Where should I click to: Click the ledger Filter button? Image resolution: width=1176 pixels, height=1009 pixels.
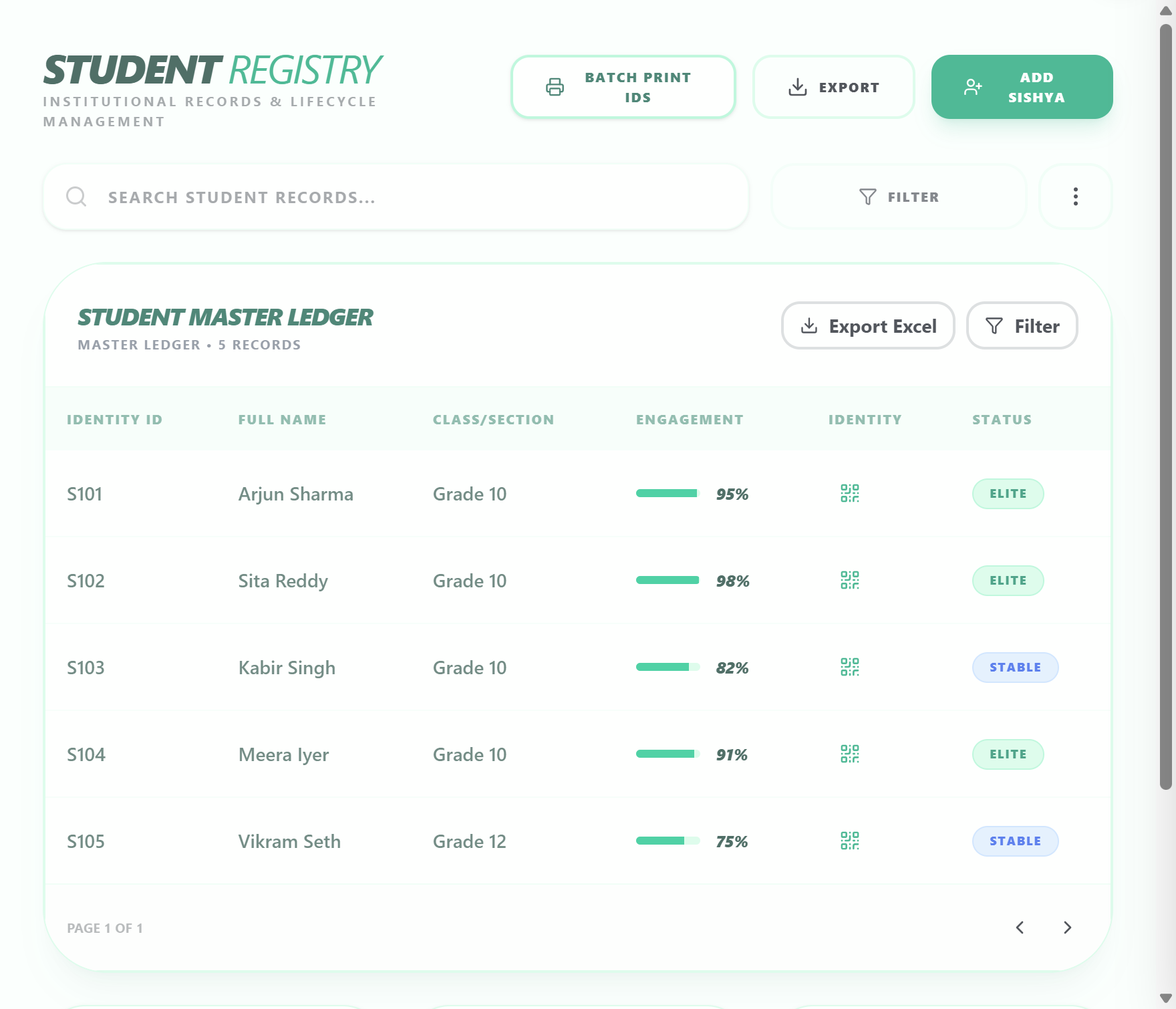pos(1022,325)
